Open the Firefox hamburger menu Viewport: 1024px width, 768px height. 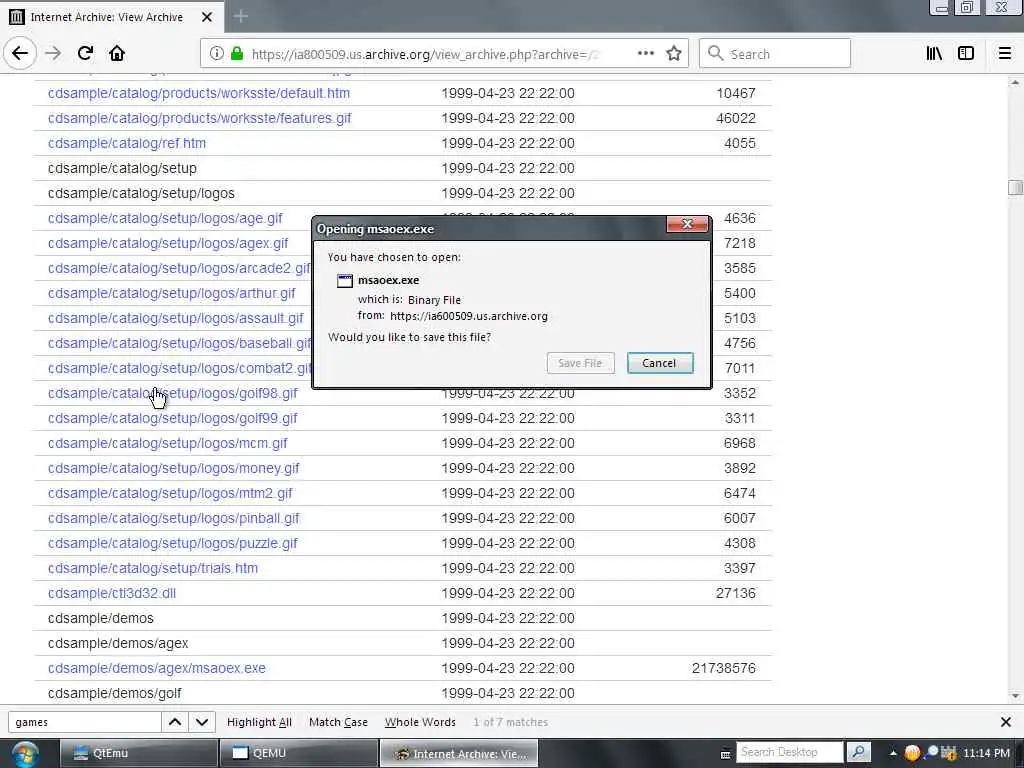click(x=1005, y=54)
